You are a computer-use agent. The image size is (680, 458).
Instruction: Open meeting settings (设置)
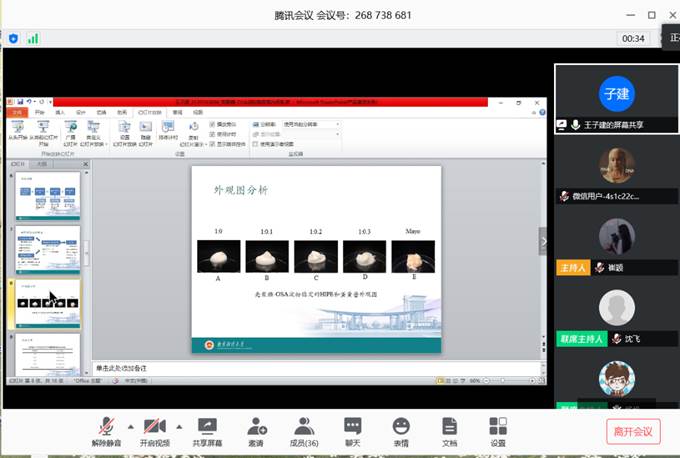[498, 431]
